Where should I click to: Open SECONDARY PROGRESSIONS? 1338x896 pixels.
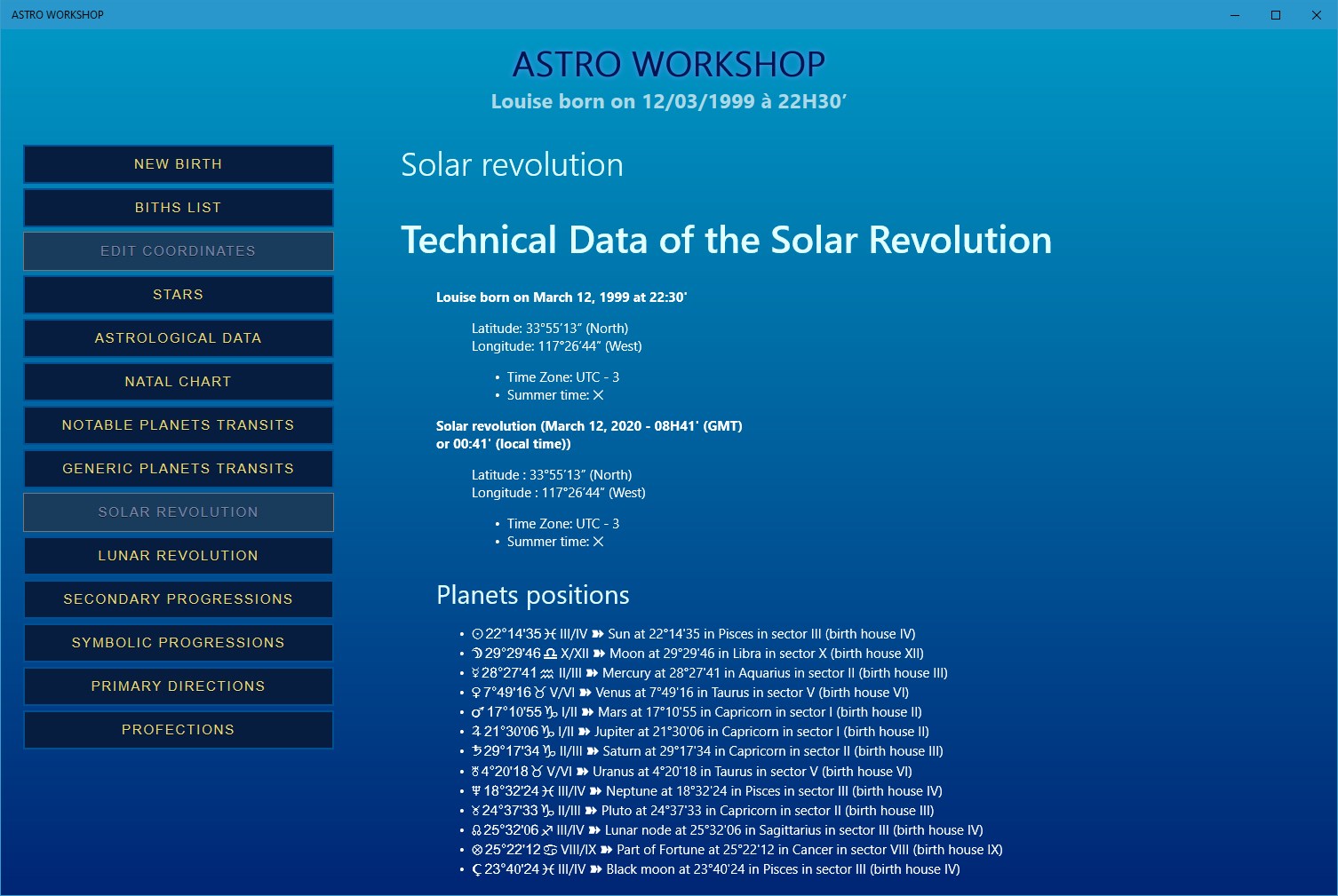coord(179,599)
